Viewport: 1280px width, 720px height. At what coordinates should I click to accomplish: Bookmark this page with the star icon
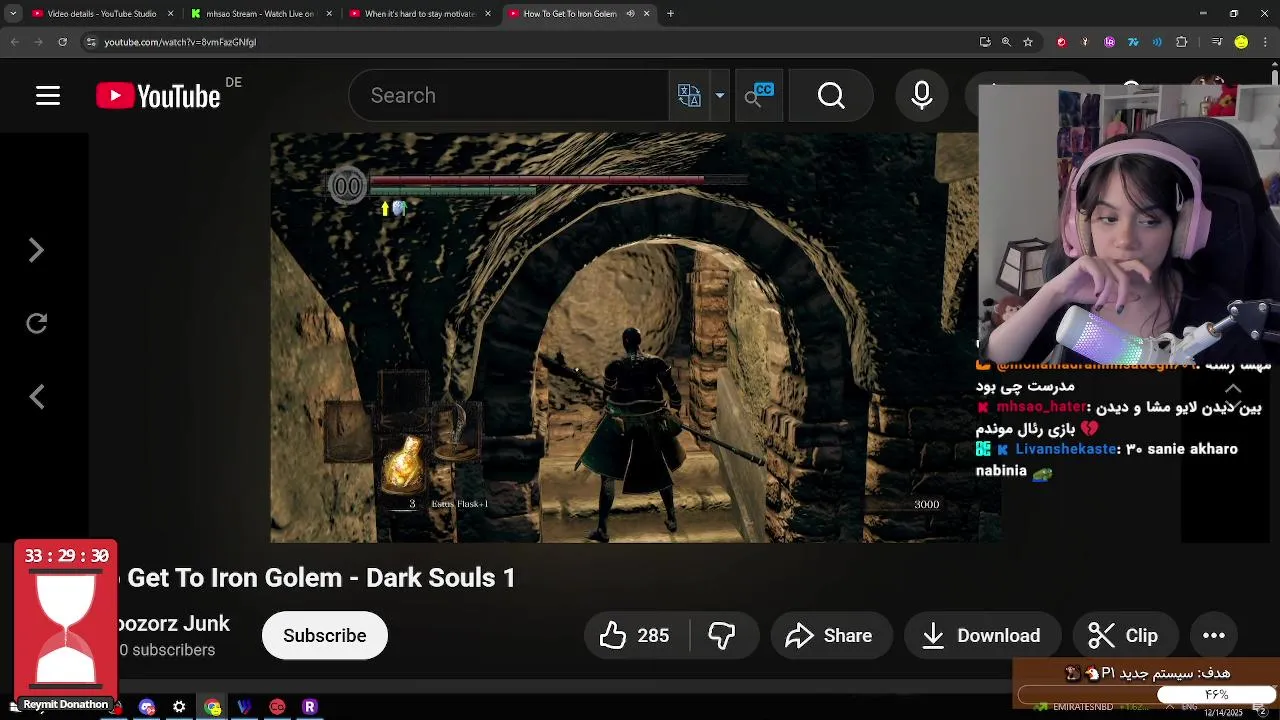[x=1028, y=42]
